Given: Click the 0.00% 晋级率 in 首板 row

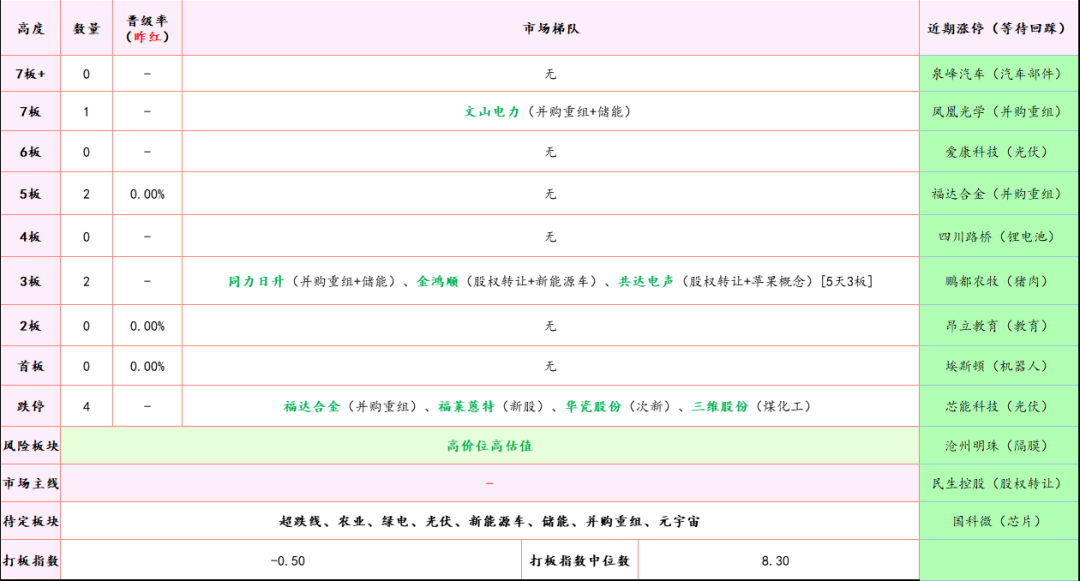Looking at the screenshot, I should click(147, 366).
